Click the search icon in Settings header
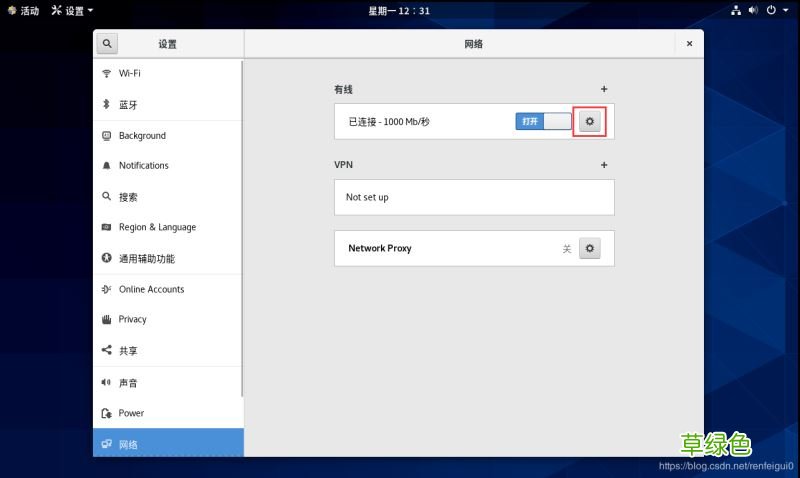 [107, 44]
